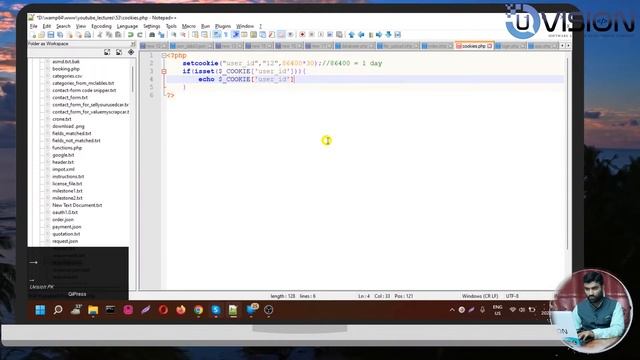The width and height of the screenshot is (640, 360).
Task: Open Chrome from the taskbar
Action: point(198,310)
